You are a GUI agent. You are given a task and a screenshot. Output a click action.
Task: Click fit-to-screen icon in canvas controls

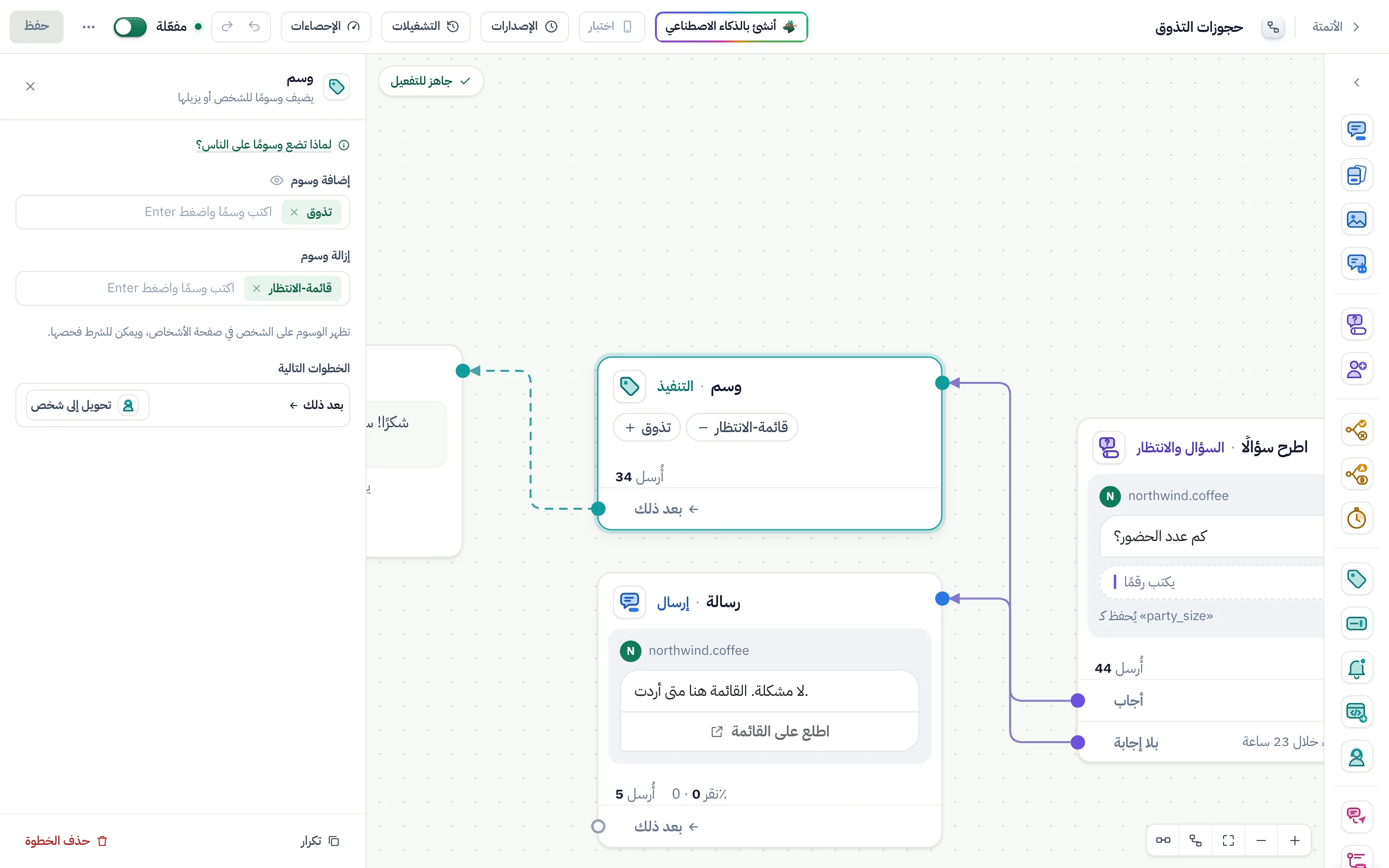point(1228,841)
